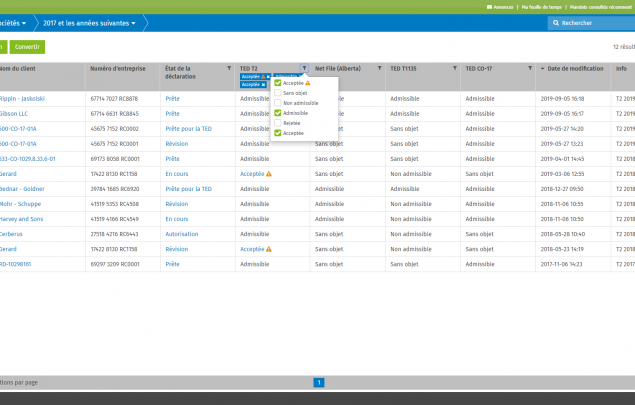This screenshot has width=635, height=405.
Task: Enable the Rejetée filter checkbox
Action: [x=278, y=123]
